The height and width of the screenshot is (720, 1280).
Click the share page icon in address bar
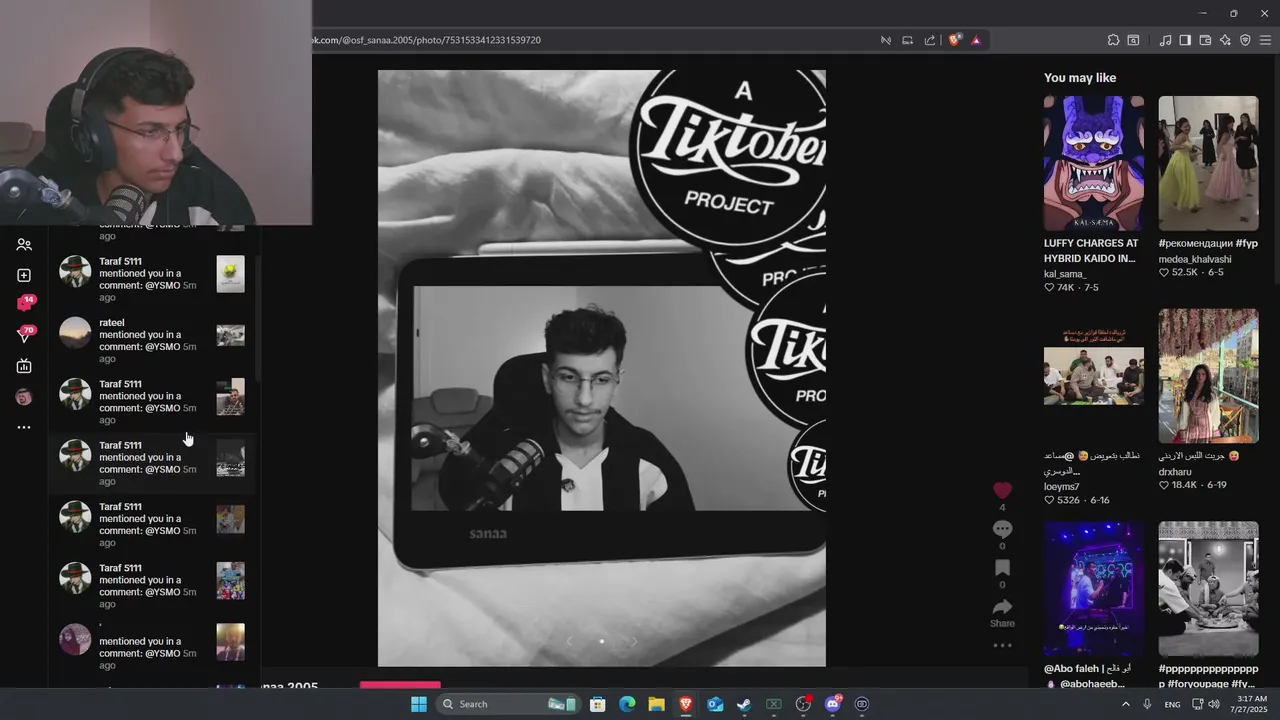pos(930,40)
